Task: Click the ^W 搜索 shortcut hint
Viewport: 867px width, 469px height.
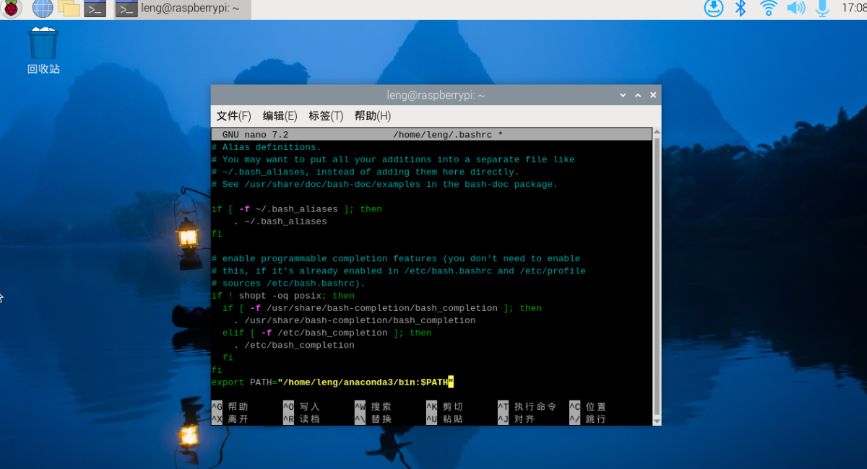Action: 373,407
